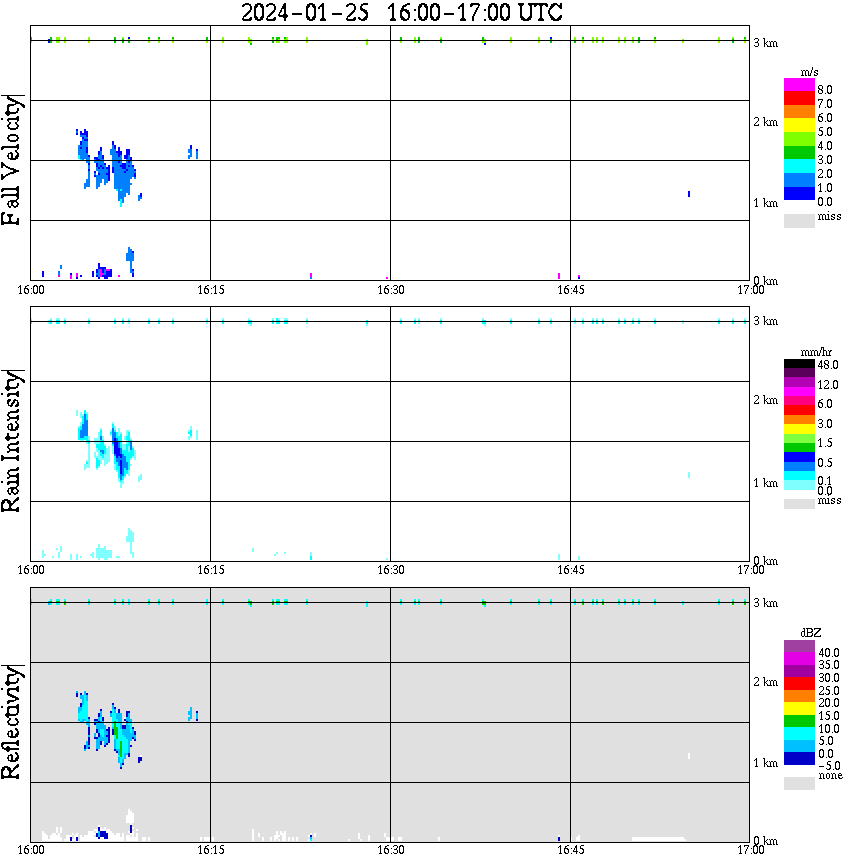
Task: Click the magenta 8.0 m/s color swatch
Action: [x=799, y=85]
